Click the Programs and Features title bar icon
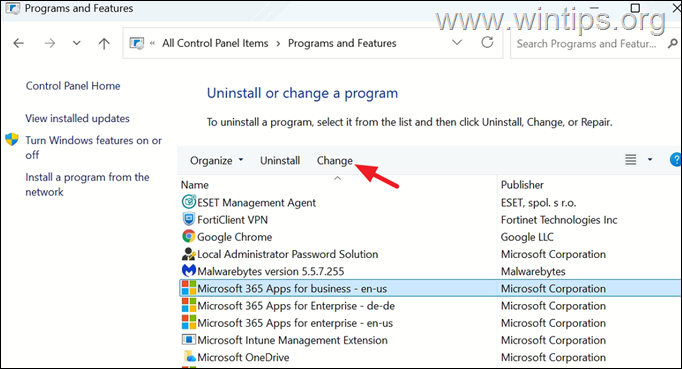 coord(13,8)
